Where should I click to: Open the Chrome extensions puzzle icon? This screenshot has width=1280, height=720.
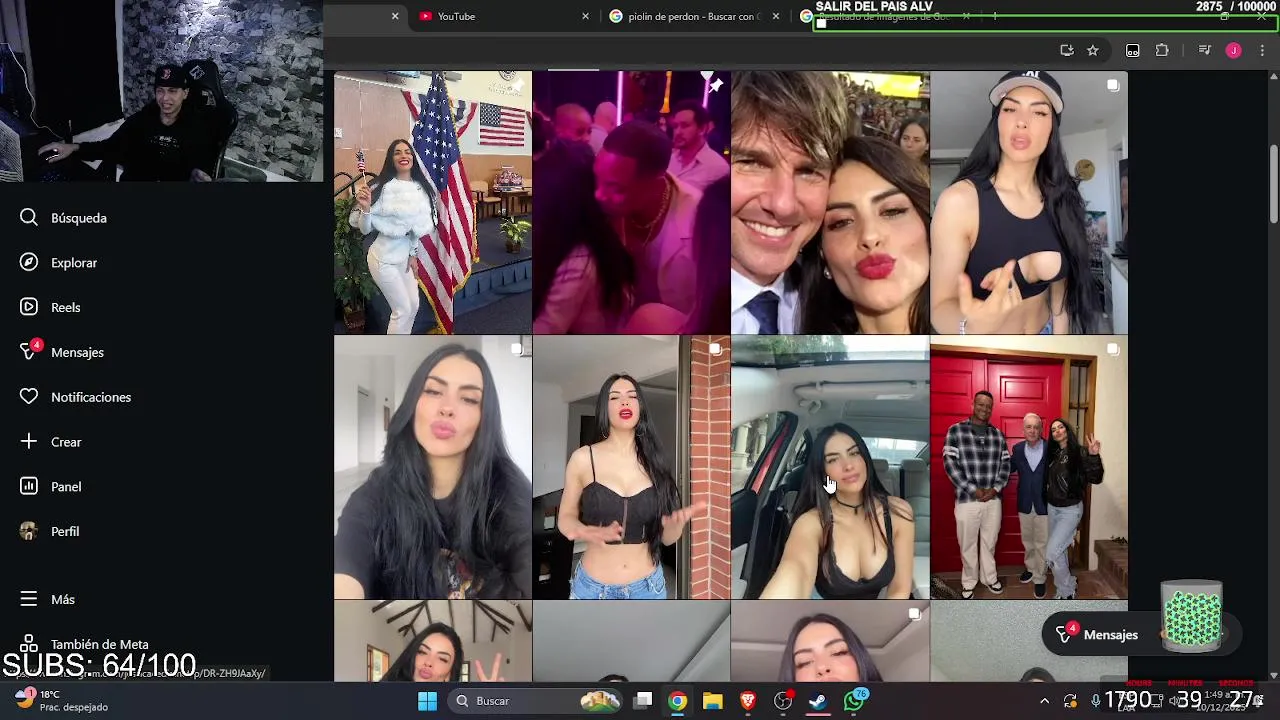(1162, 50)
